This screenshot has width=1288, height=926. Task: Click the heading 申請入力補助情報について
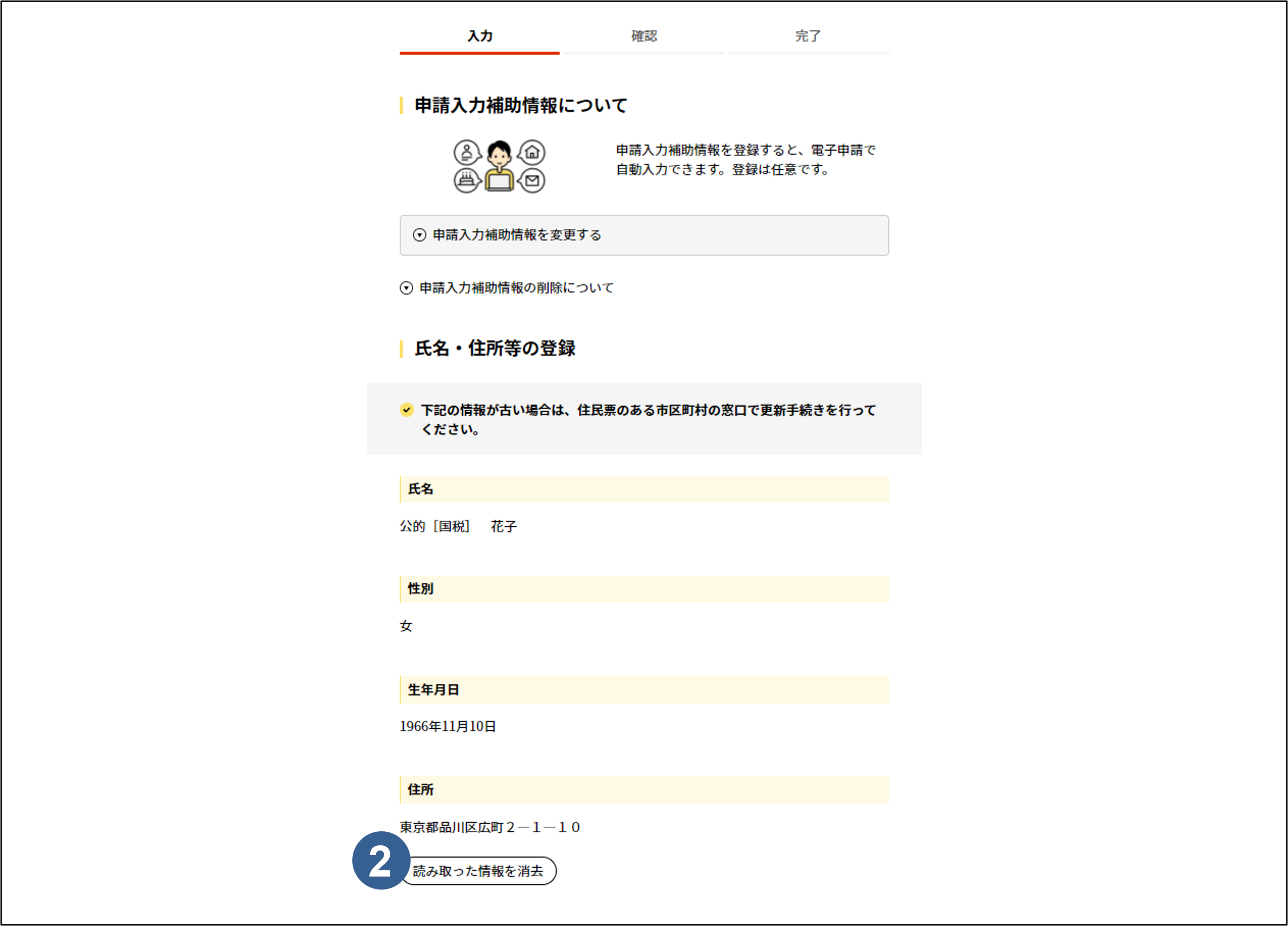[521, 106]
